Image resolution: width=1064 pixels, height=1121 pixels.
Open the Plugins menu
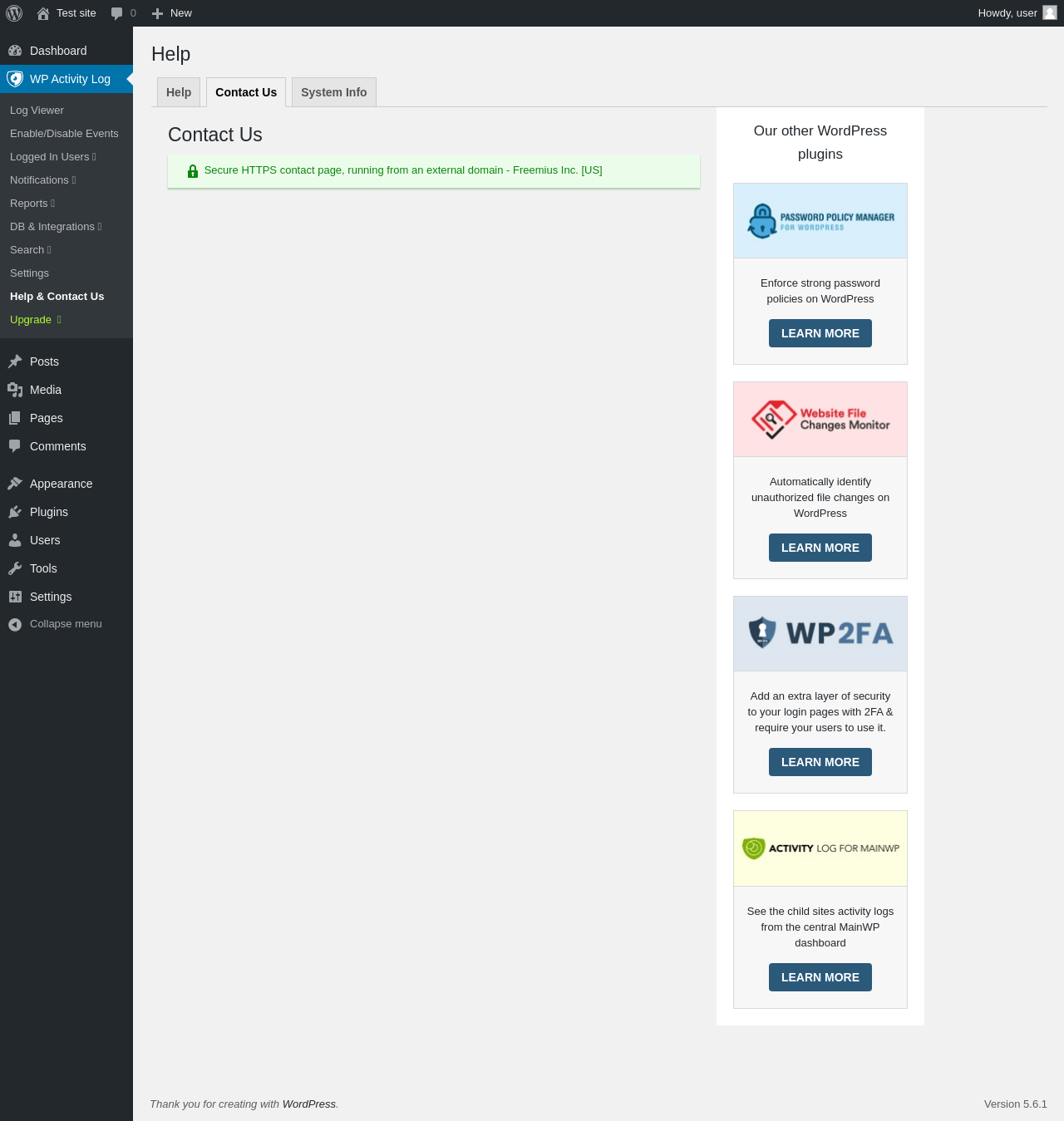pyautogui.click(x=66, y=512)
